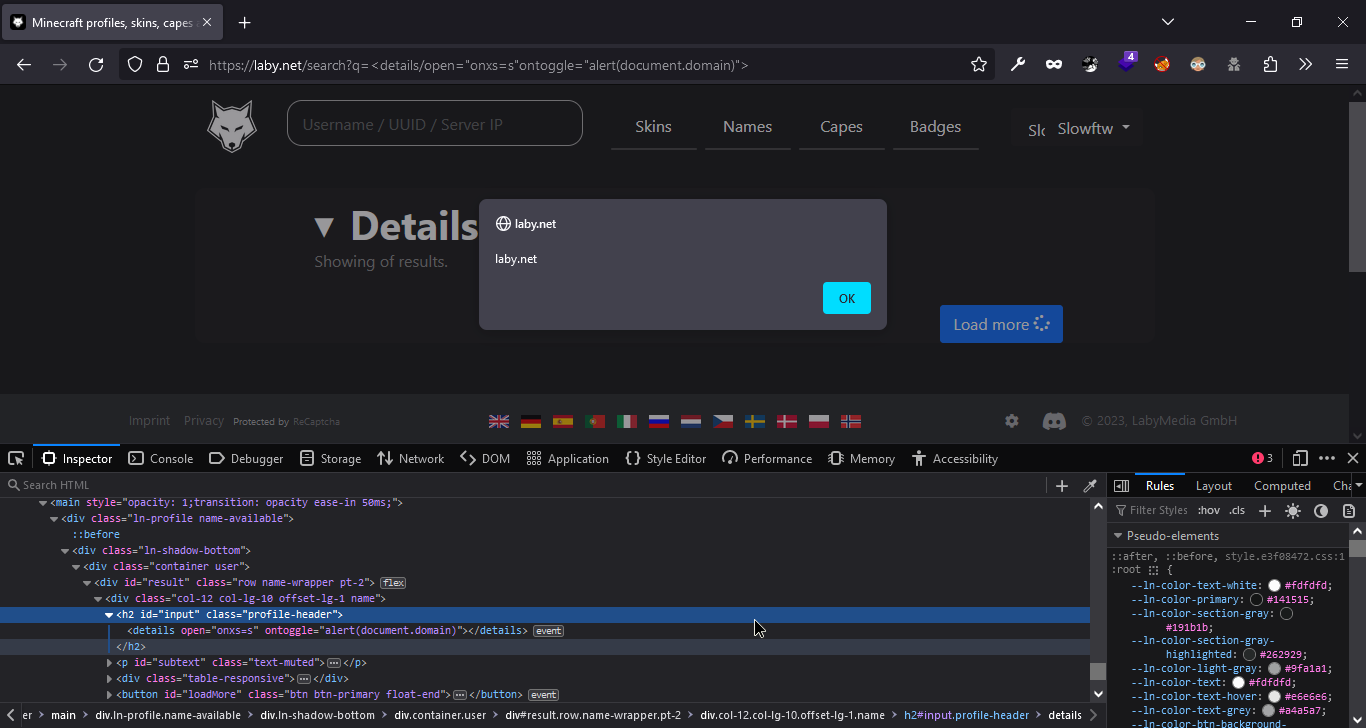
Task: Show more toolbar tools chevron
Action: [x=1305, y=64]
